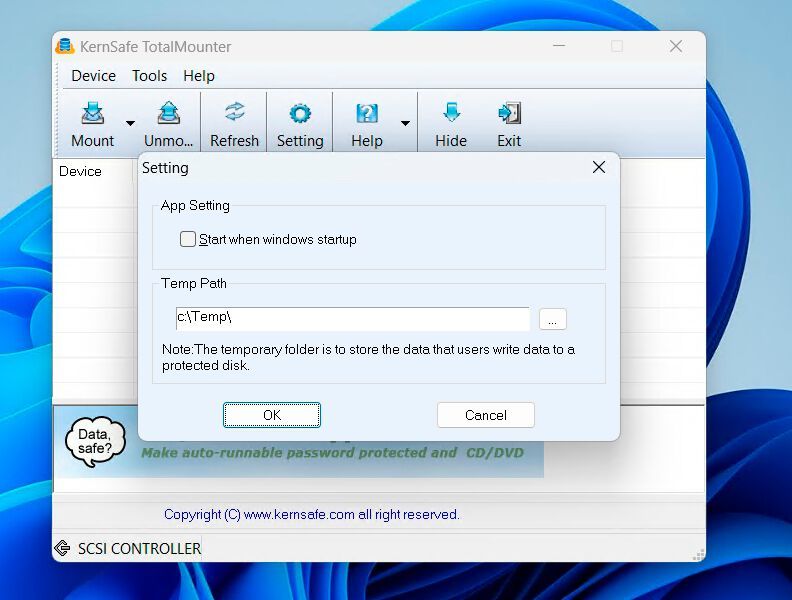The height and width of the screenshot is (600, 792).
Task: Click the Data safe speech bubble icon
Action: tap(95, 441)
